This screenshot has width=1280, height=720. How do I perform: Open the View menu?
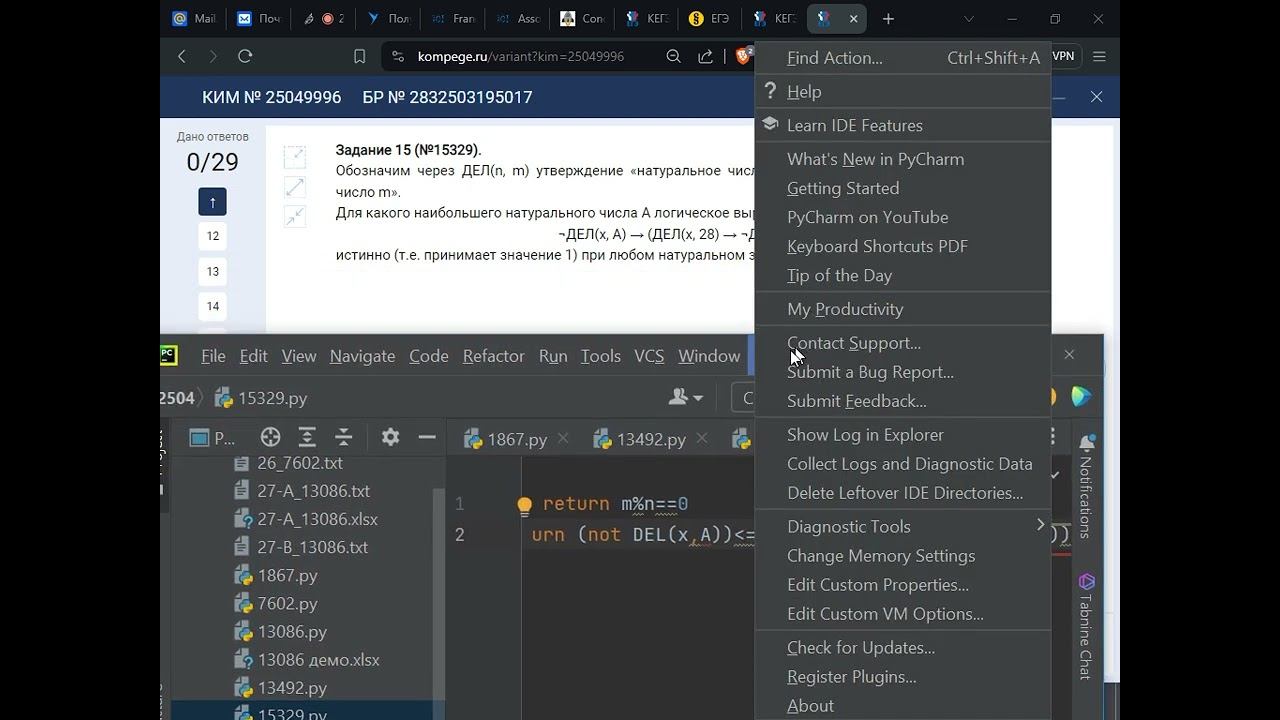tap(299, 356)
